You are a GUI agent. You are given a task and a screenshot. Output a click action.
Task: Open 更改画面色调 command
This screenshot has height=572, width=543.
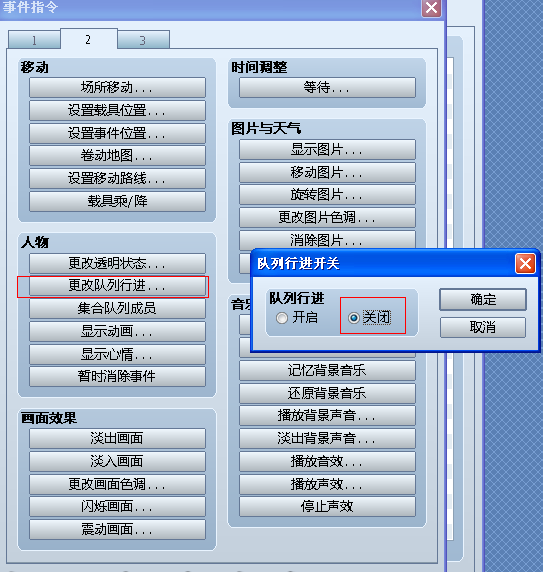pyautogui.click(x=117, y=484)
